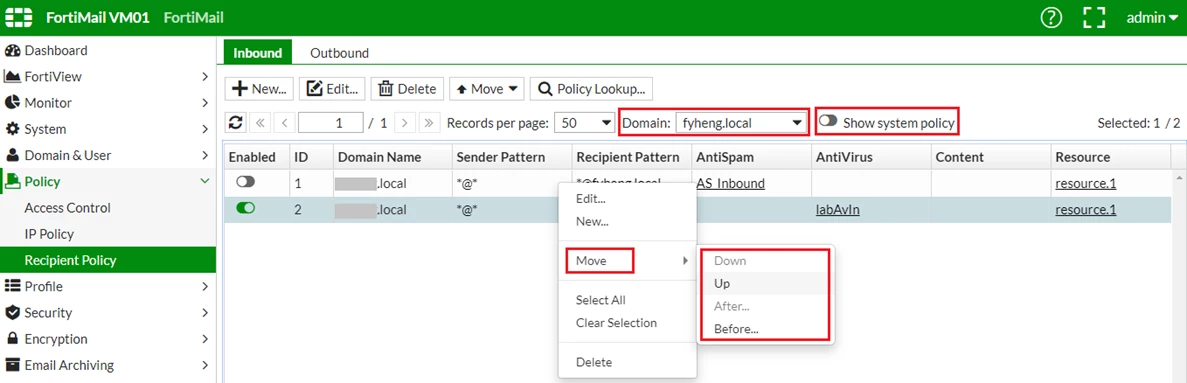The width and height of the screenshot is (1187, 383).
Task: Open the help question mark icon
Action: 1051,17
